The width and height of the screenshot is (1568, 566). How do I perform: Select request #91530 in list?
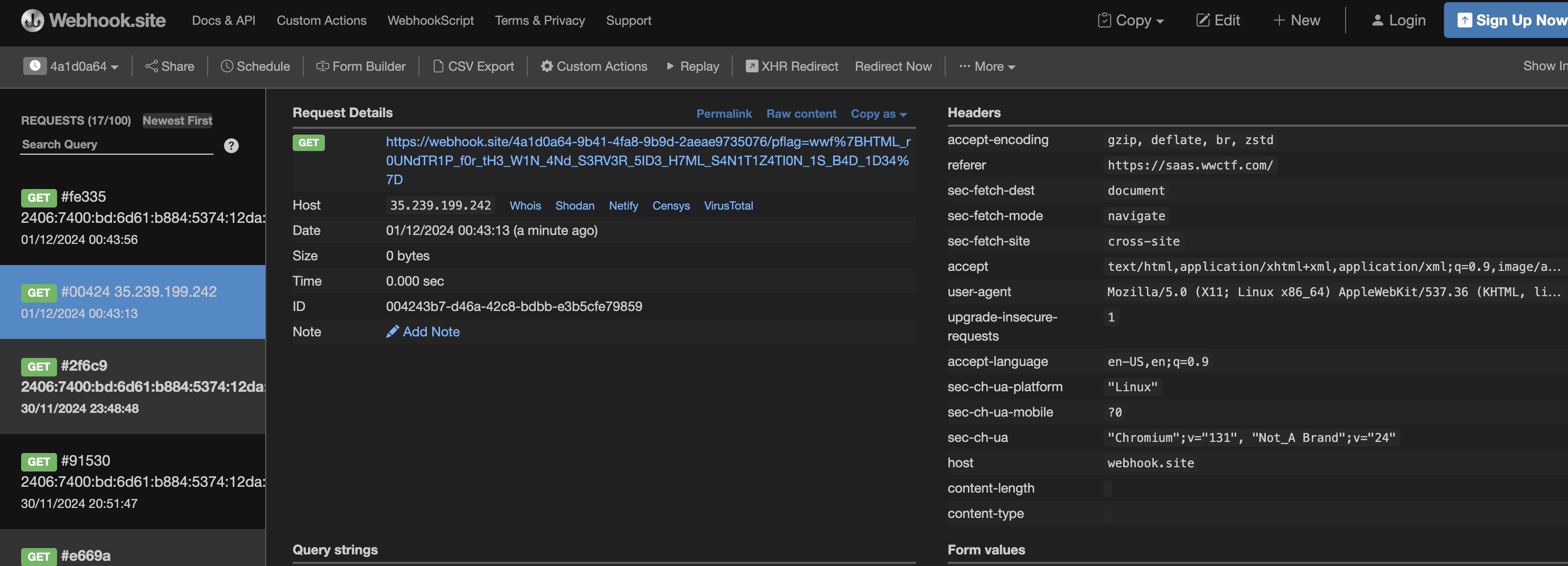point(133,481)
